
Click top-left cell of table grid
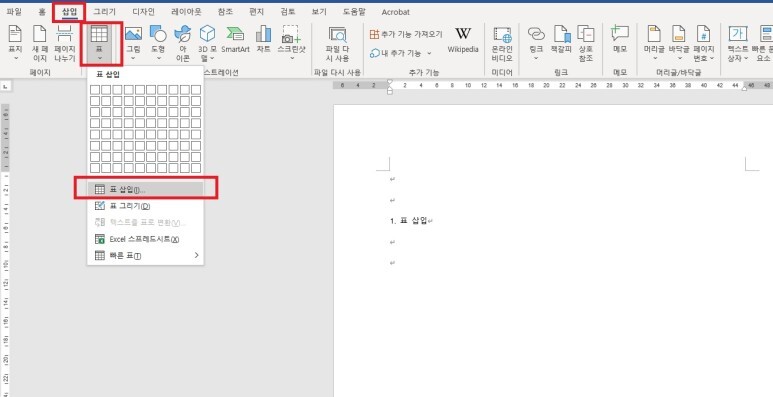coord(95,90)
